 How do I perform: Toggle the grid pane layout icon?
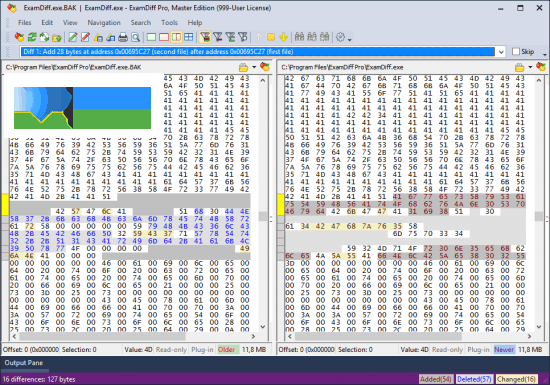[188, 37]
